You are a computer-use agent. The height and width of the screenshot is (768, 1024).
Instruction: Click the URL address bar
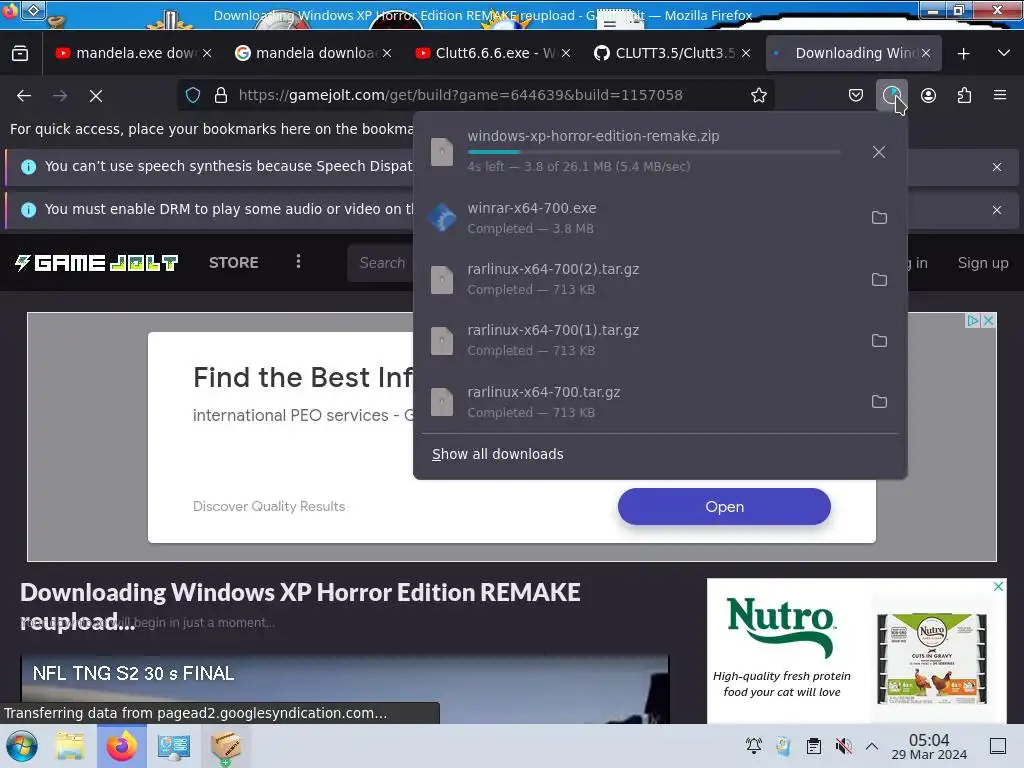coord(477,95)
